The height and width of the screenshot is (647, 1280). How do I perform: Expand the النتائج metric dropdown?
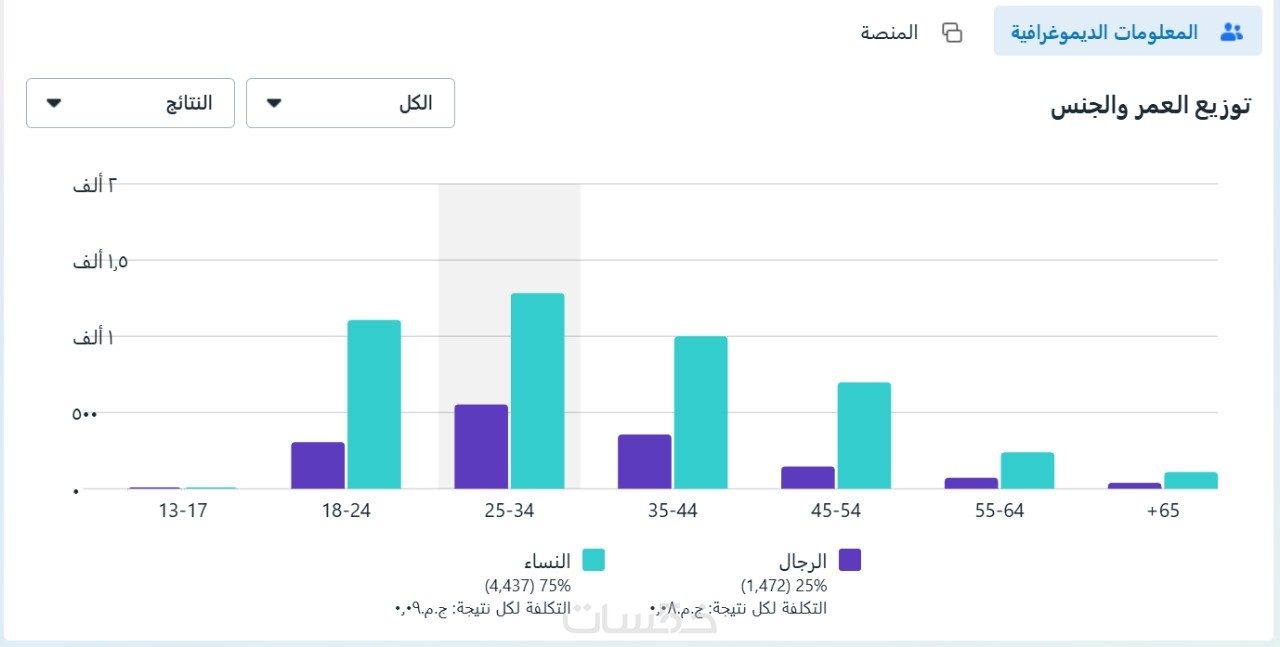[130, 103]
